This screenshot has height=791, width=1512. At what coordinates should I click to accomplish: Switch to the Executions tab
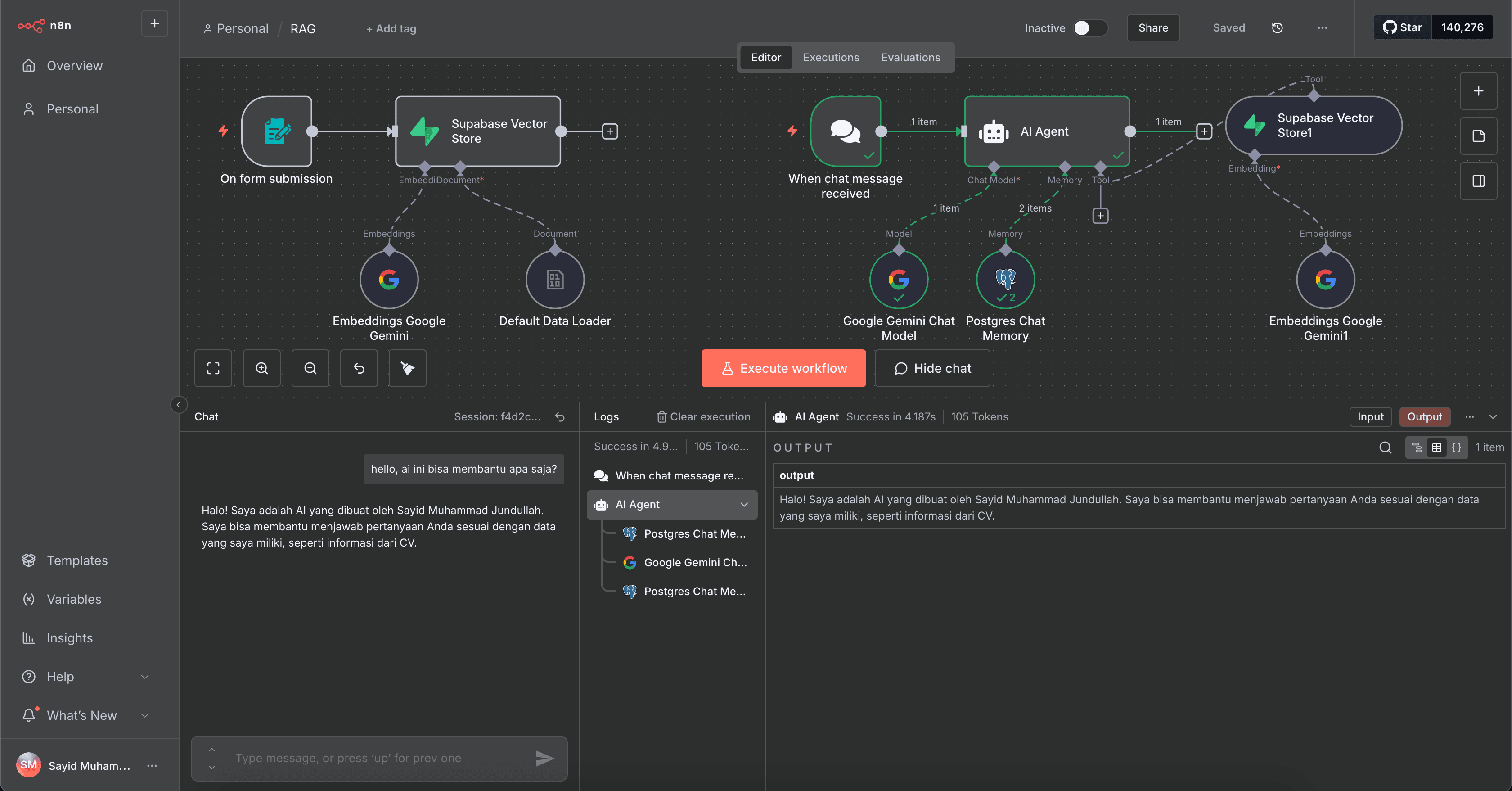point(831,58)
